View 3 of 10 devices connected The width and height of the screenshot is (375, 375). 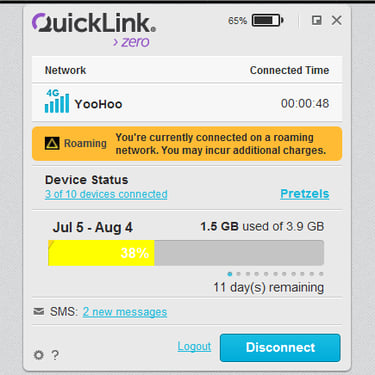pos(106,194)
